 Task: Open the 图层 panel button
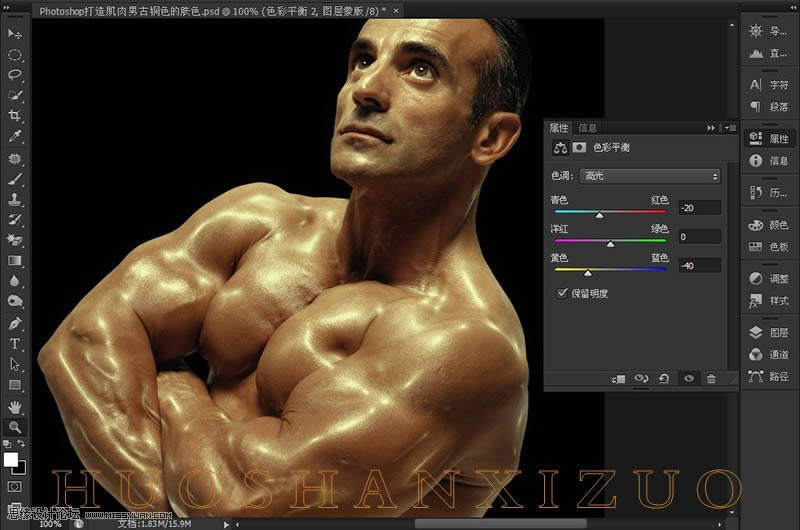click(769, 332)
